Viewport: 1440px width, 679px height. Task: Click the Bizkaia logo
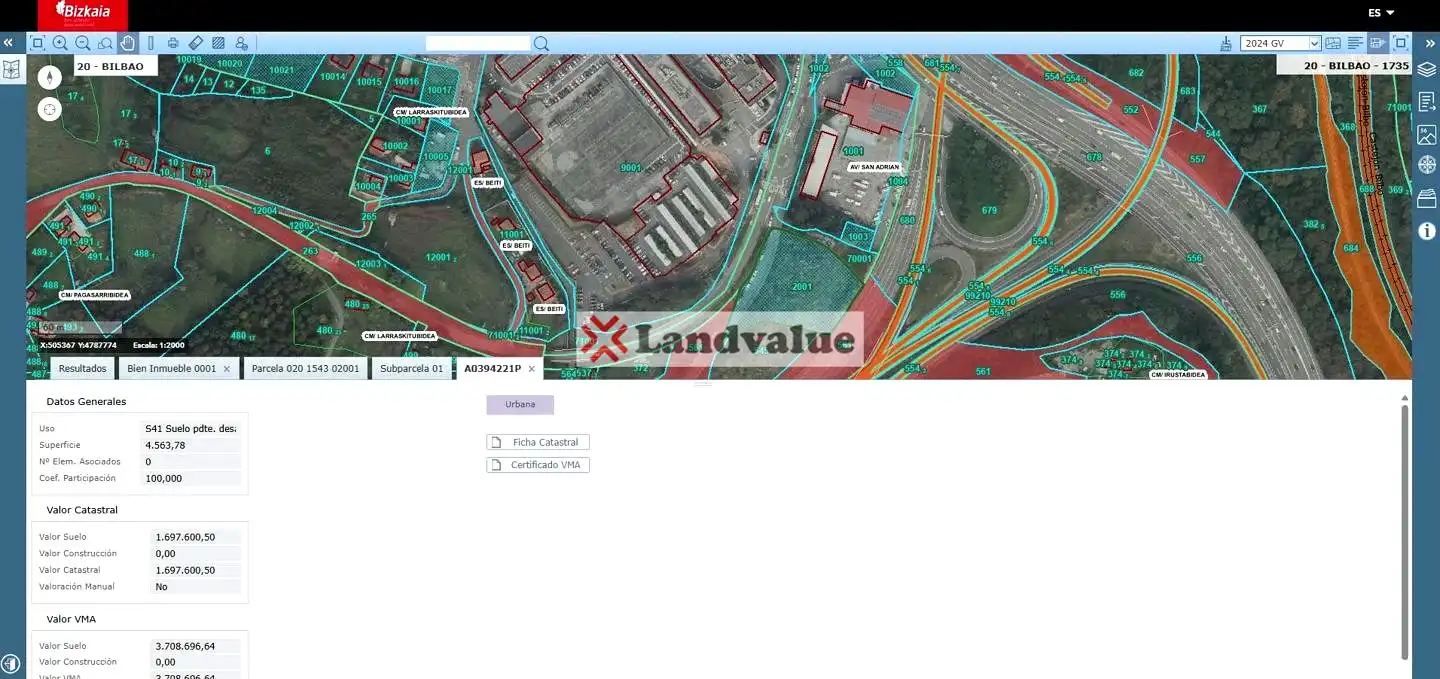click(83, 15)
